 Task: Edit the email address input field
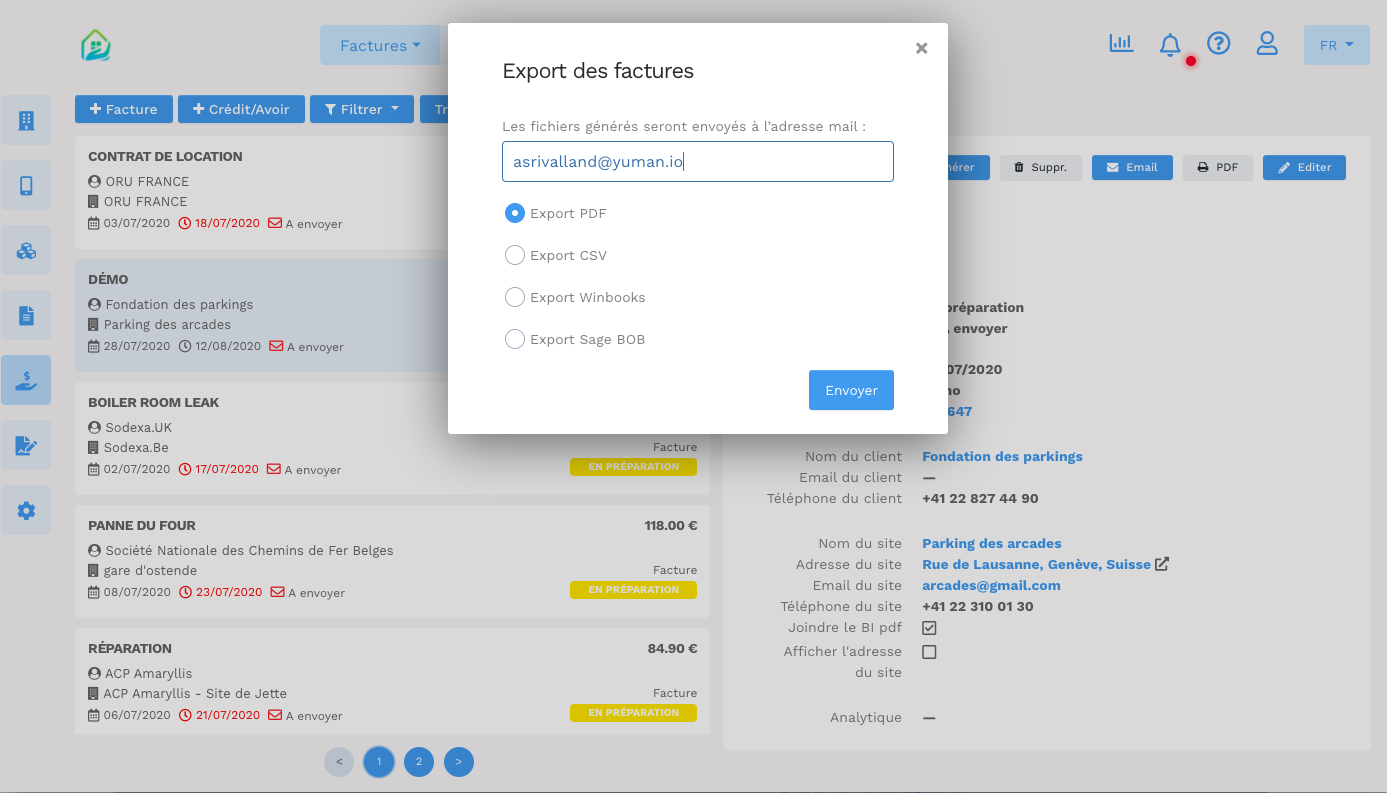(x=697, y=161)
